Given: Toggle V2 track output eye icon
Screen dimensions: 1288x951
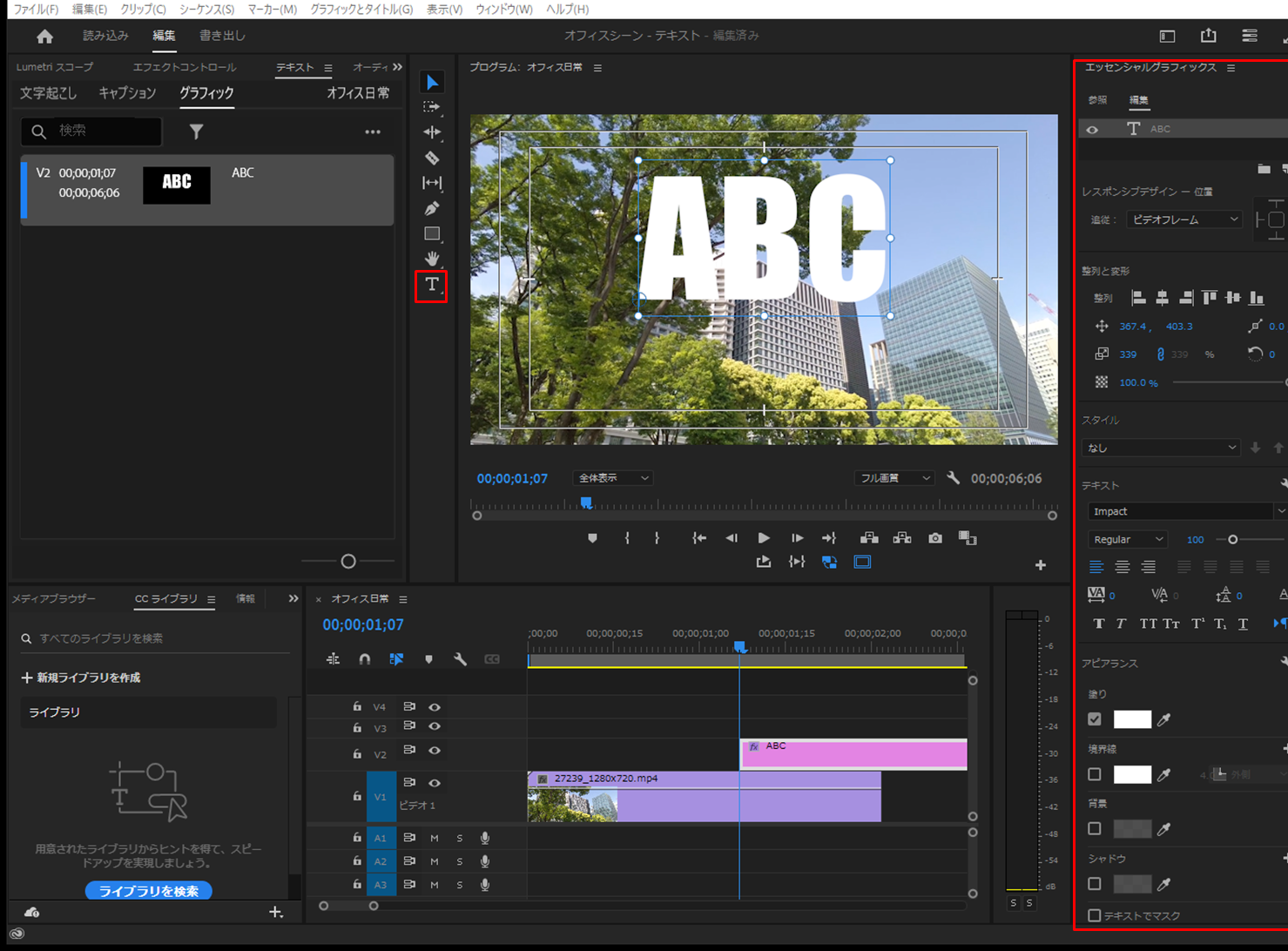Looking at the screenshot, I should click(x=435, y=751).
